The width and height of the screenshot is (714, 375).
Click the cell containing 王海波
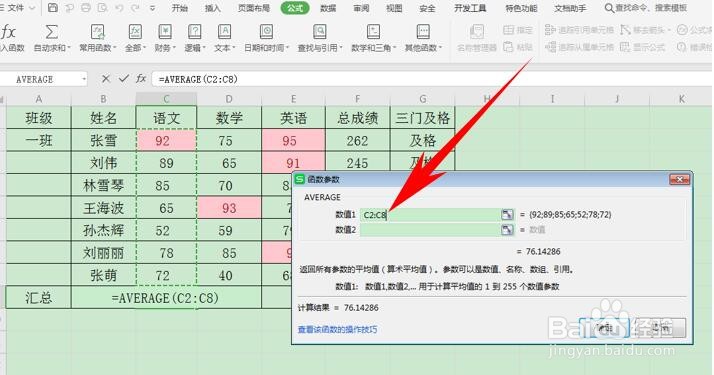point(103,208)
